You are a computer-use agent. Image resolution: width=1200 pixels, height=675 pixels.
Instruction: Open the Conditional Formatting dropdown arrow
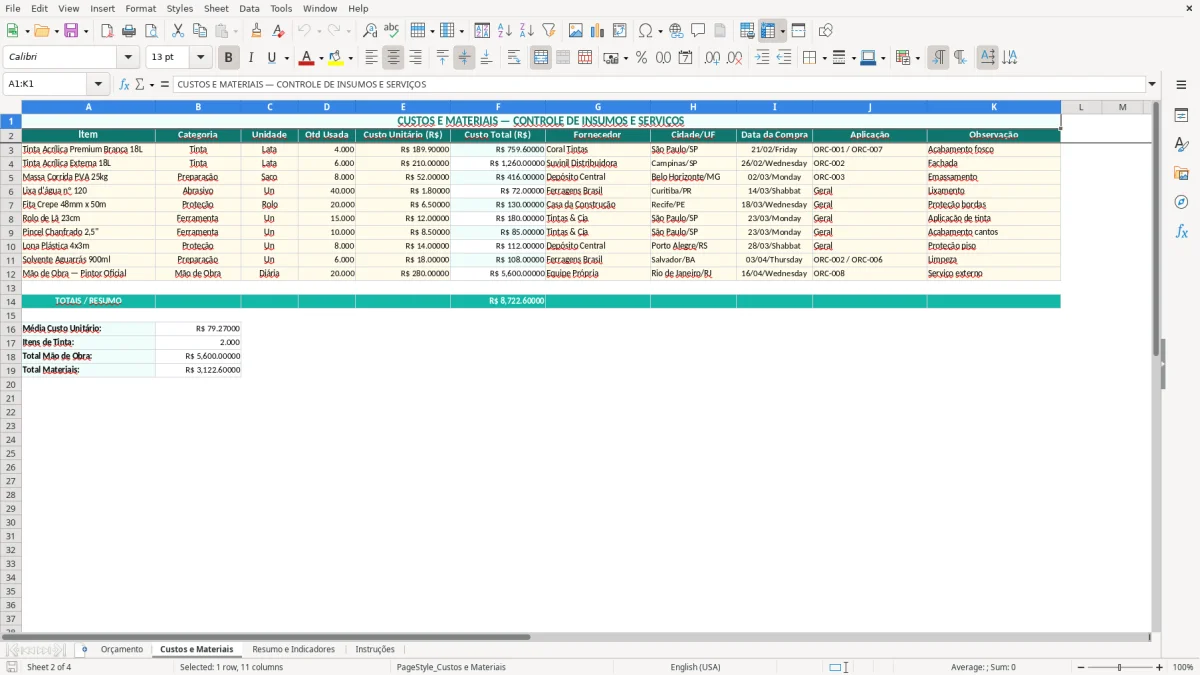point(917,58)
